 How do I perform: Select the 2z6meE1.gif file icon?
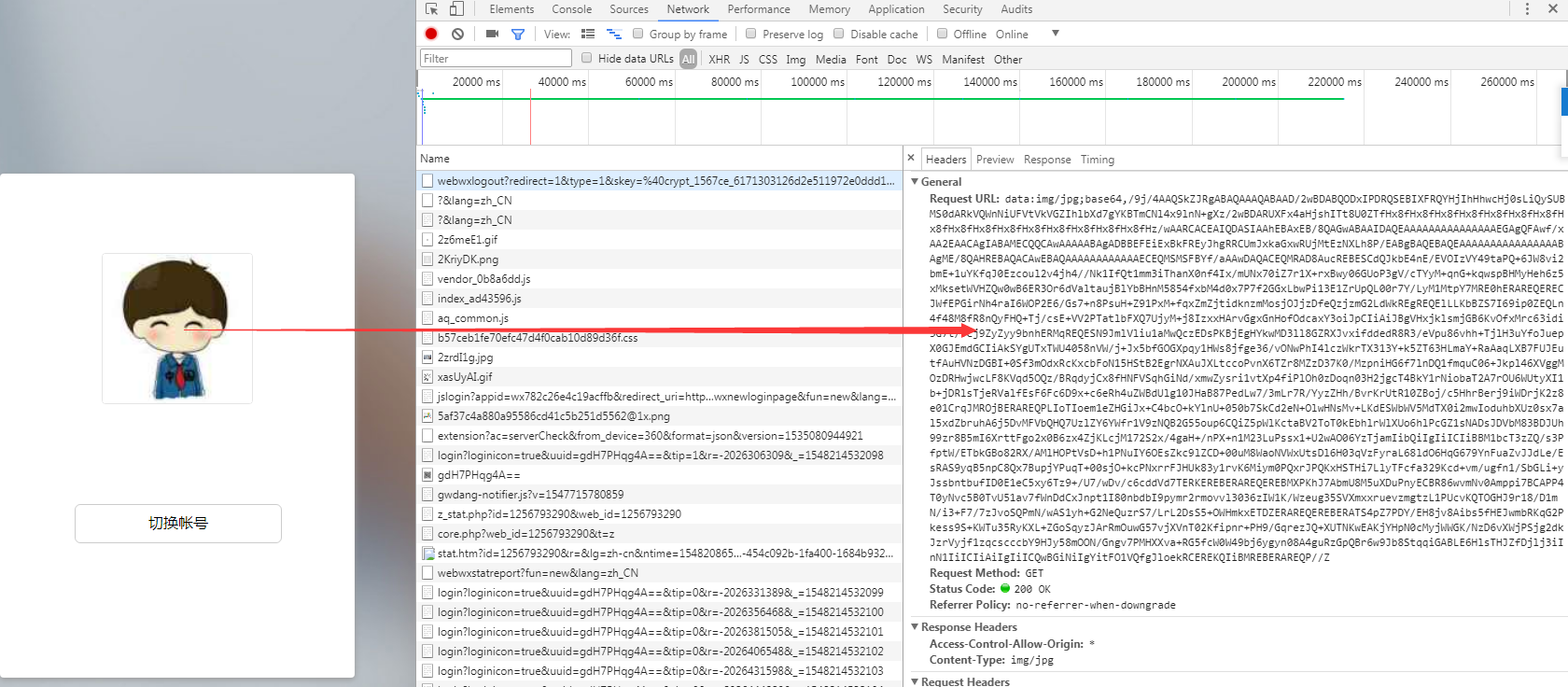[x=427, y=240]
